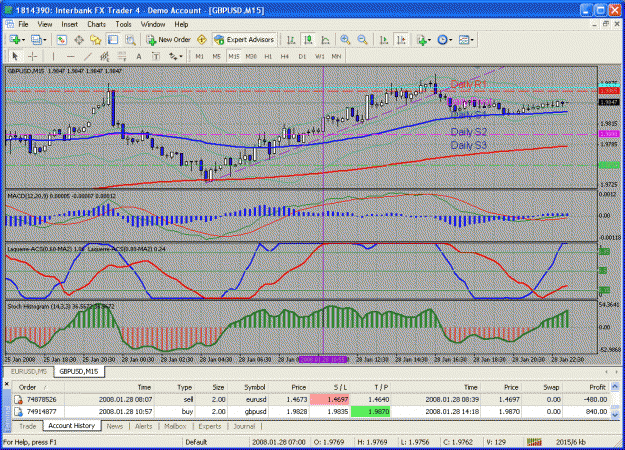
Task: Open the Templates dropdown
Action: [x=466, y=40]
